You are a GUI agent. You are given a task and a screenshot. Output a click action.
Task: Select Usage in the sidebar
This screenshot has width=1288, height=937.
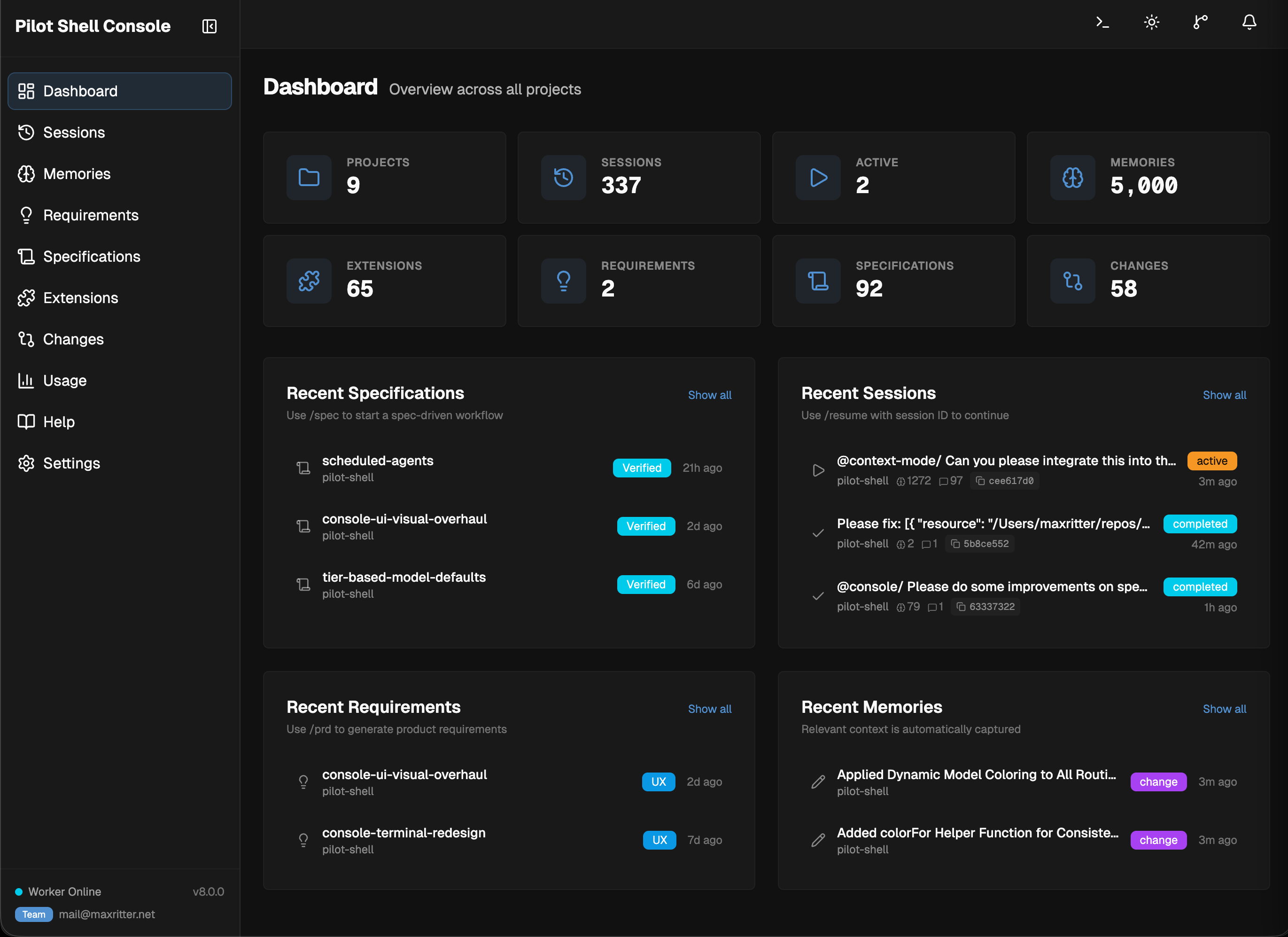pyautogui.click(x=64, y=380)
